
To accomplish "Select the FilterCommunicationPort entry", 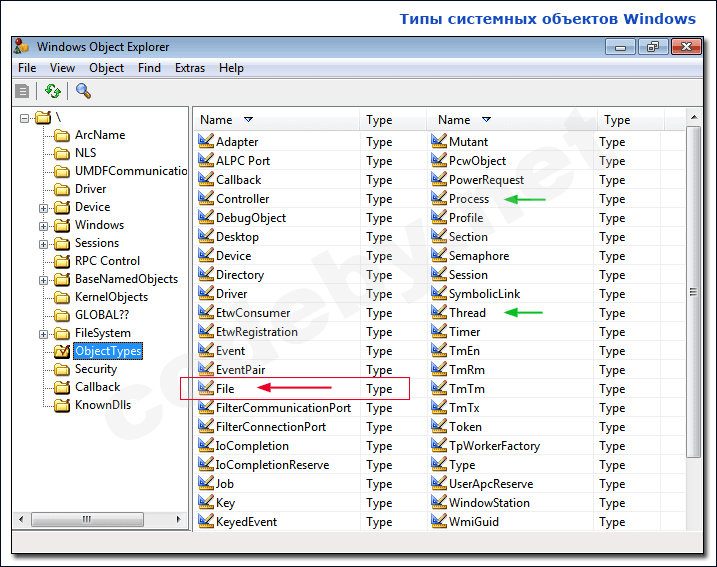I will pos(284,408).
